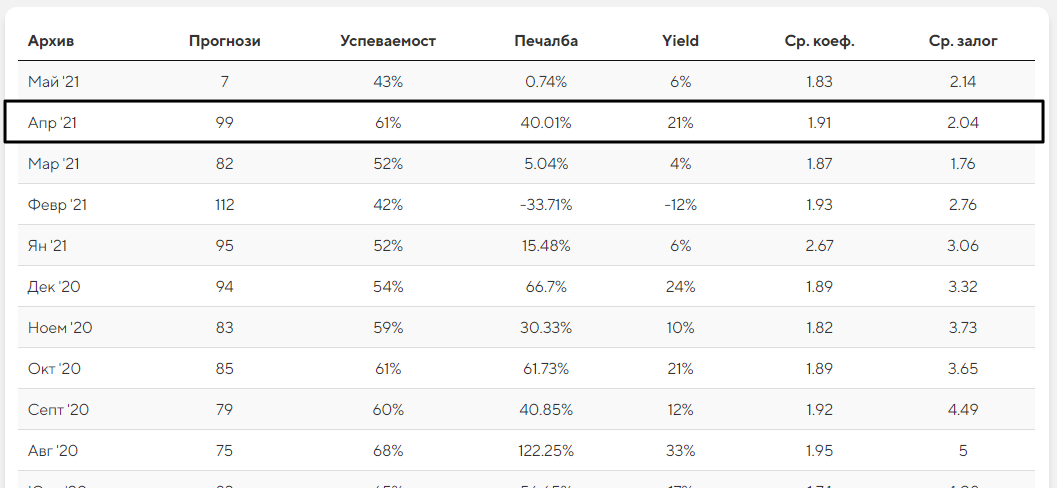Open the Мар '21 archive entry
Viewport: 1057px width, 488px height.
coord(53,164)
